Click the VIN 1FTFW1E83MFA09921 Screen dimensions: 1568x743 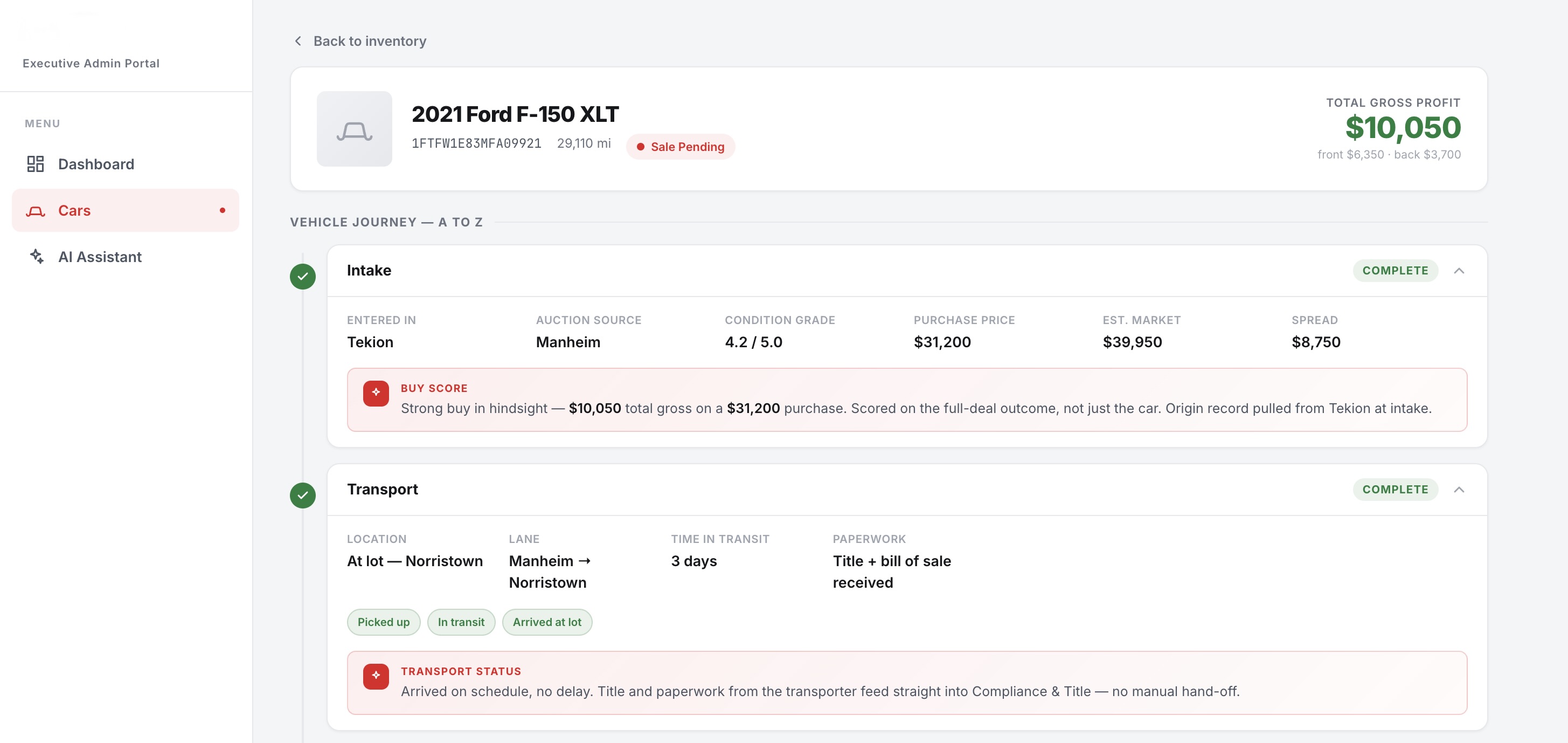pyautogui.click(x=476, y=143)
